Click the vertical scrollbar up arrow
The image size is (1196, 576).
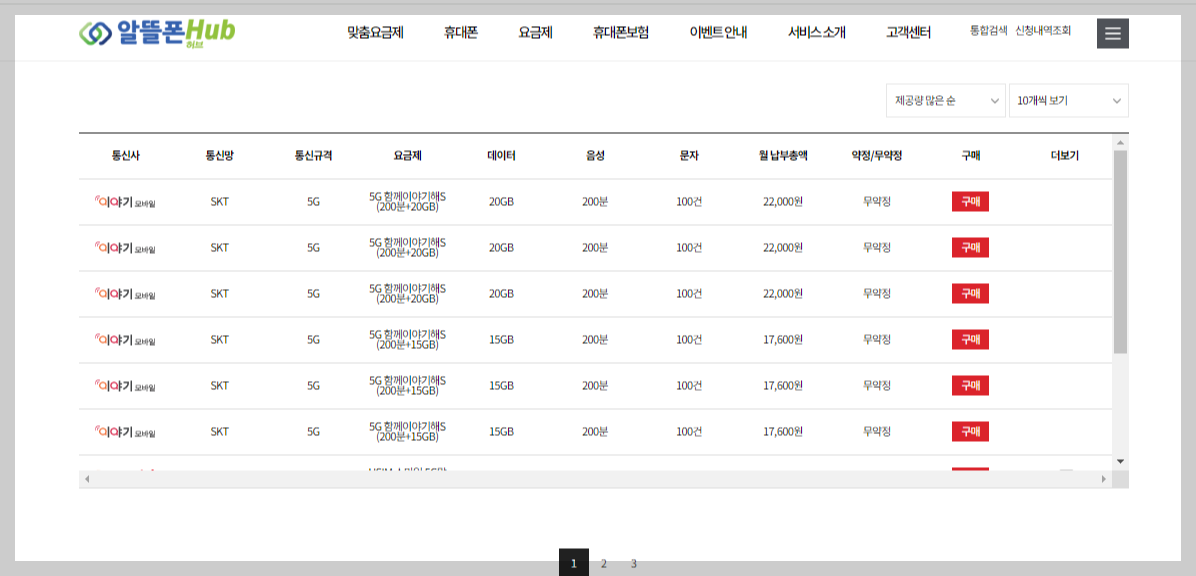(x=1120, y=143)
